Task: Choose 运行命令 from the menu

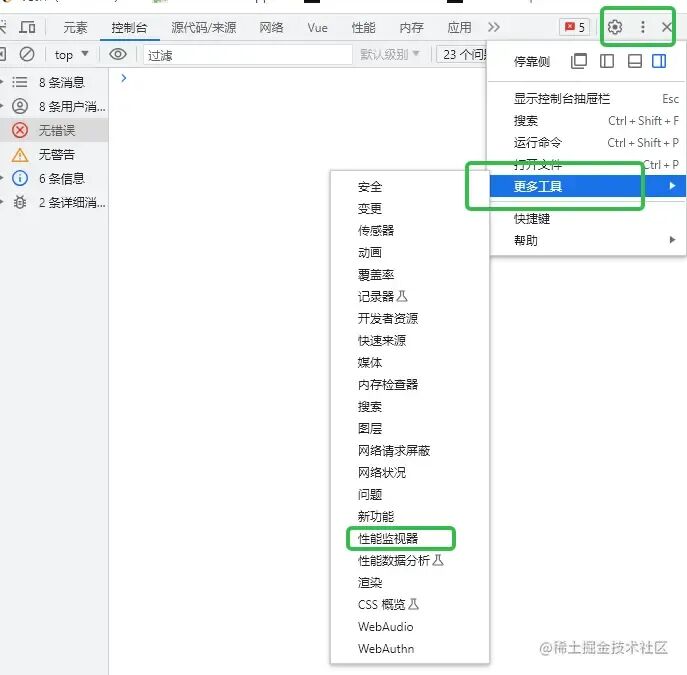Action: tap(587, 142)
